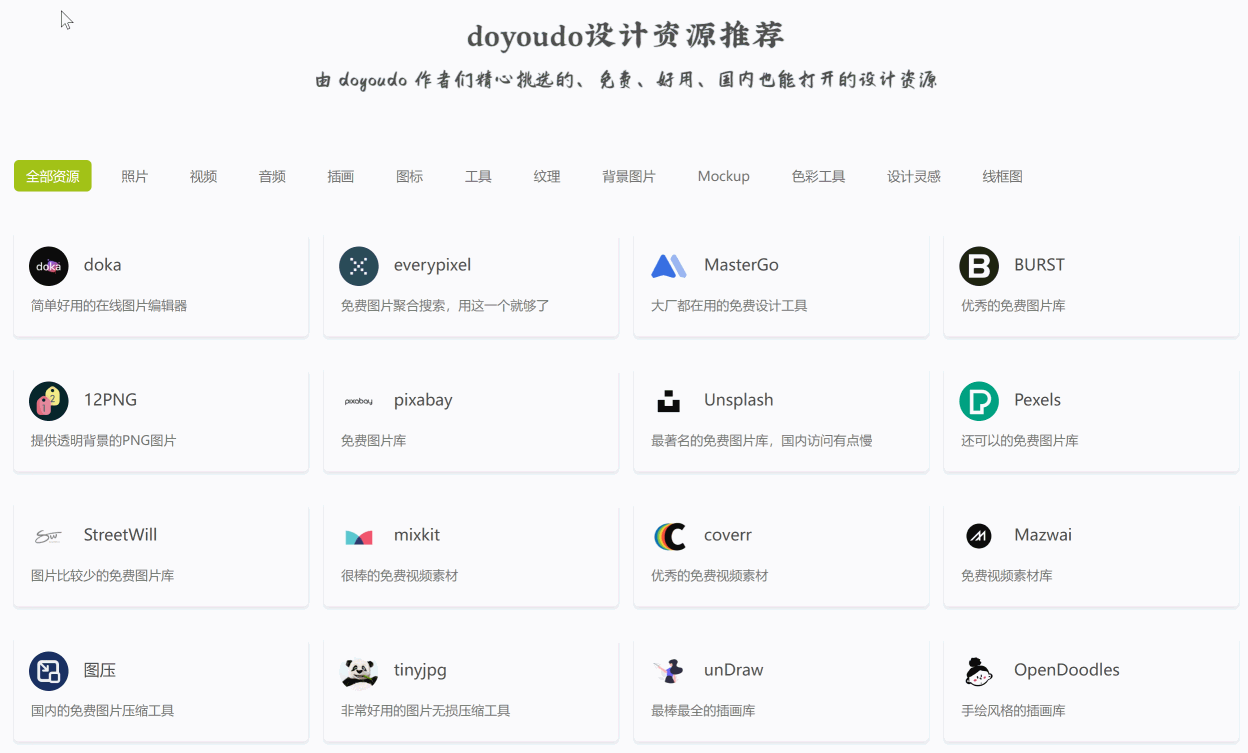
Task: Open the pixabay title link
Action: tap(423, 400)
